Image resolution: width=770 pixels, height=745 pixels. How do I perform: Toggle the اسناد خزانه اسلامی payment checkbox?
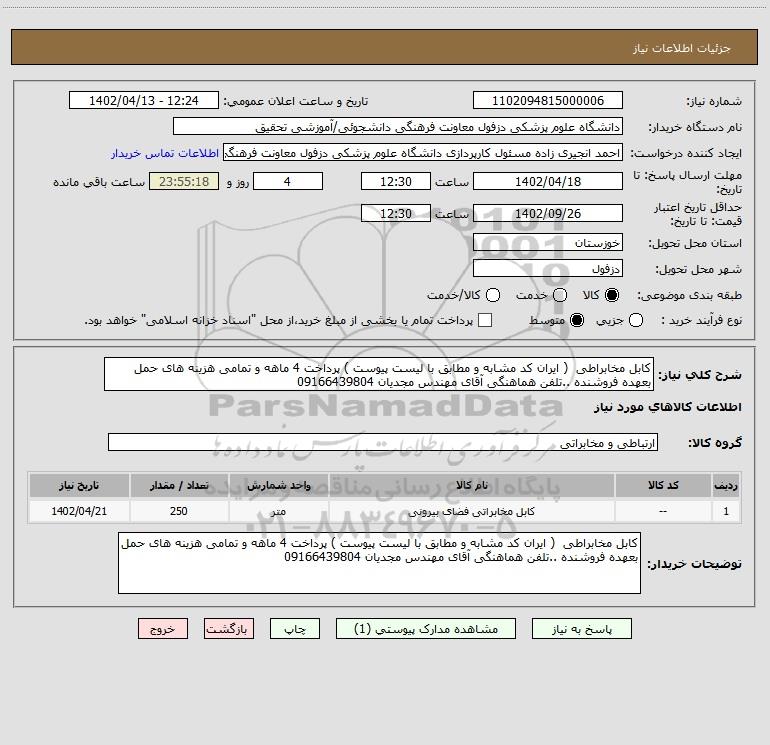click(485, 320)
